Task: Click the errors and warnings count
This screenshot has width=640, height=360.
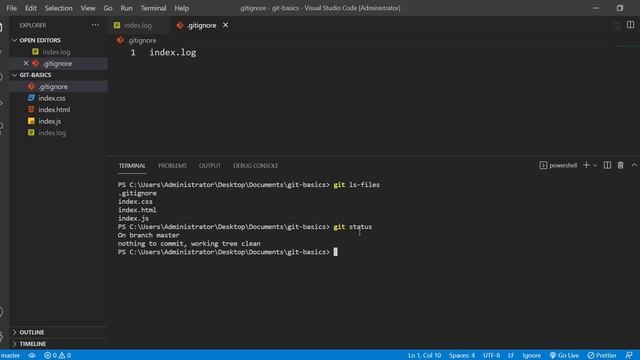Action: click(x=58, y=356)
